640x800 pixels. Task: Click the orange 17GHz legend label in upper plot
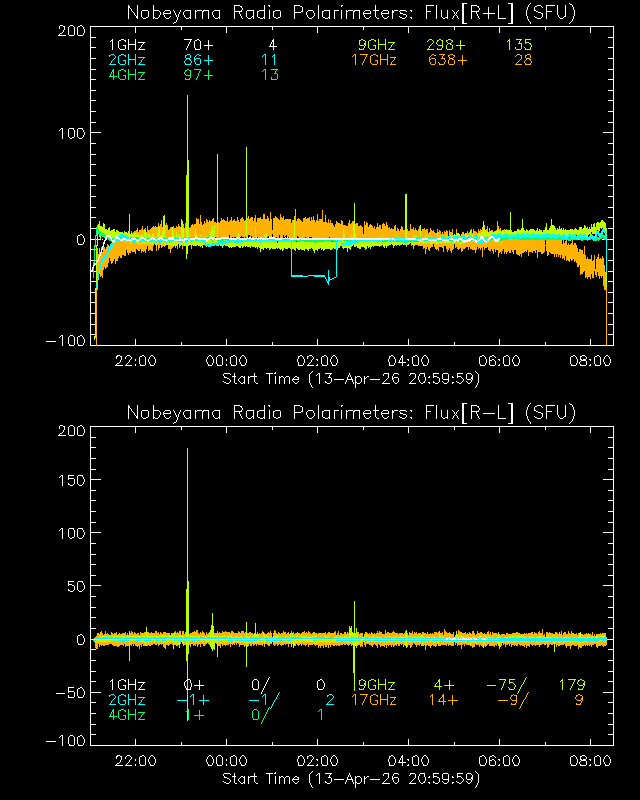[x=373, y=60]
